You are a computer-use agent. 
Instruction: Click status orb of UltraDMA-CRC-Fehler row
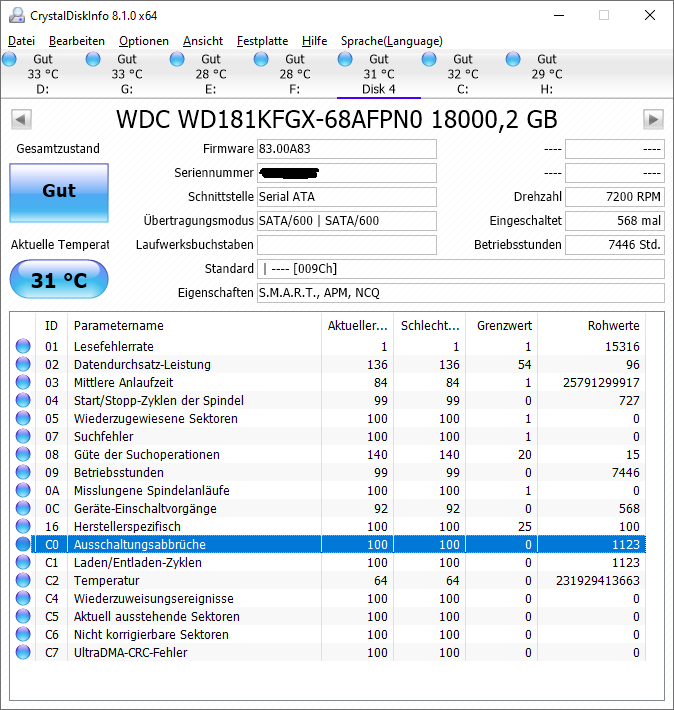[x=23, y=652]
